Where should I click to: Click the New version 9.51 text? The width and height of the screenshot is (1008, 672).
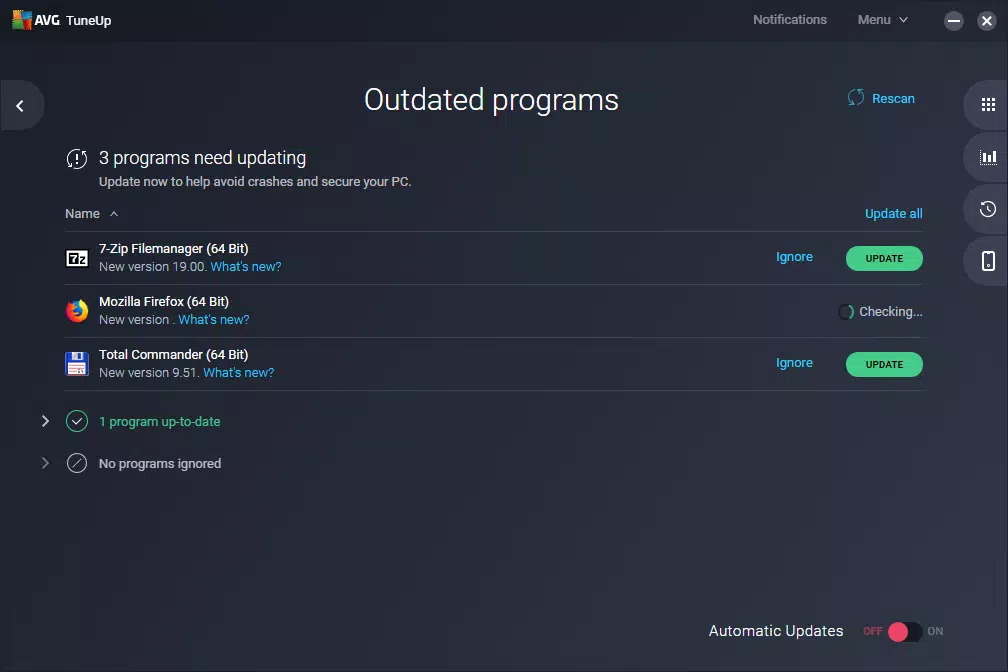(x=149, y=373)
